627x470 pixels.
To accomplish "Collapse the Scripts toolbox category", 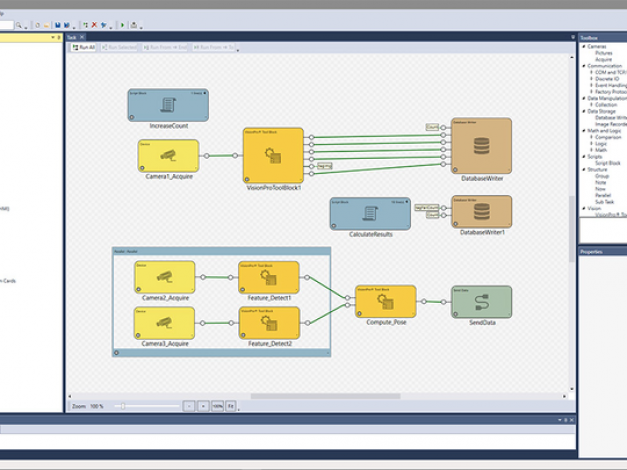I will point(584,156).
